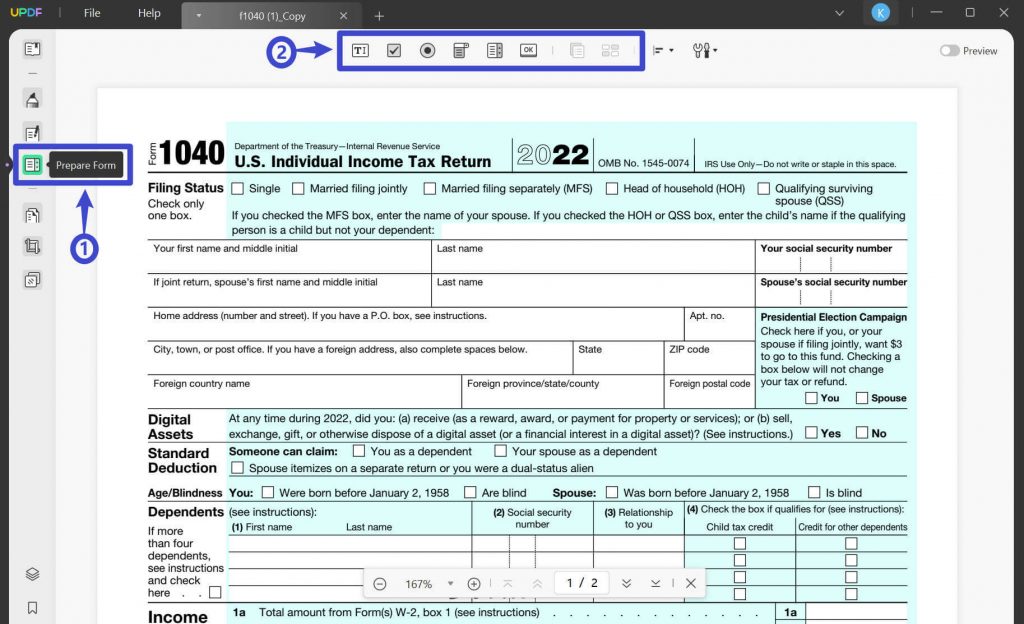The image size is (1024, 624).
Task: Check the 'You as a dependent' checkbox
Action: 358,450
